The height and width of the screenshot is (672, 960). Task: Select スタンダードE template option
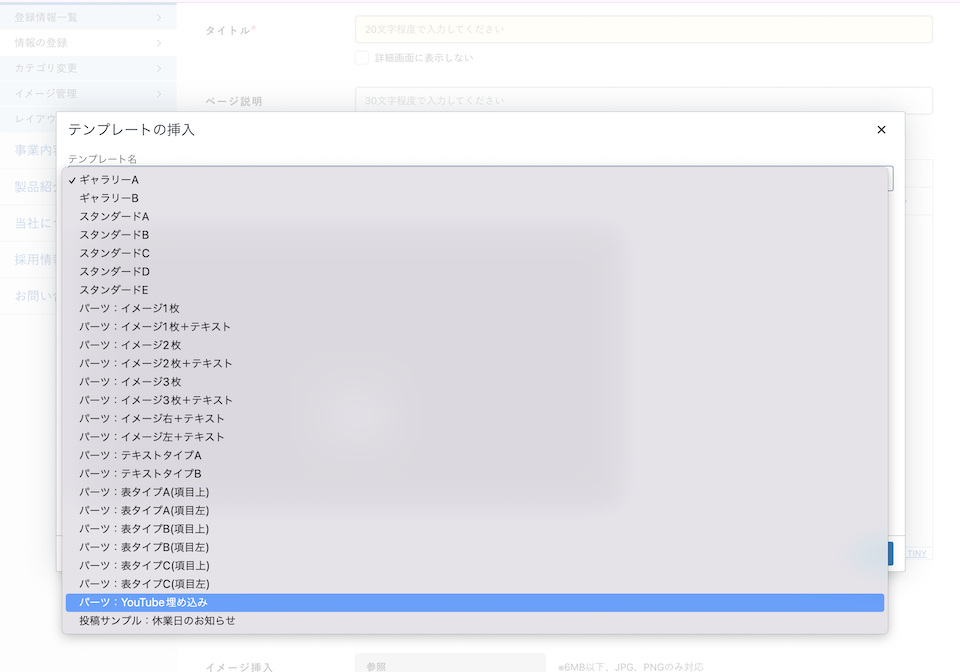point(115,290)
